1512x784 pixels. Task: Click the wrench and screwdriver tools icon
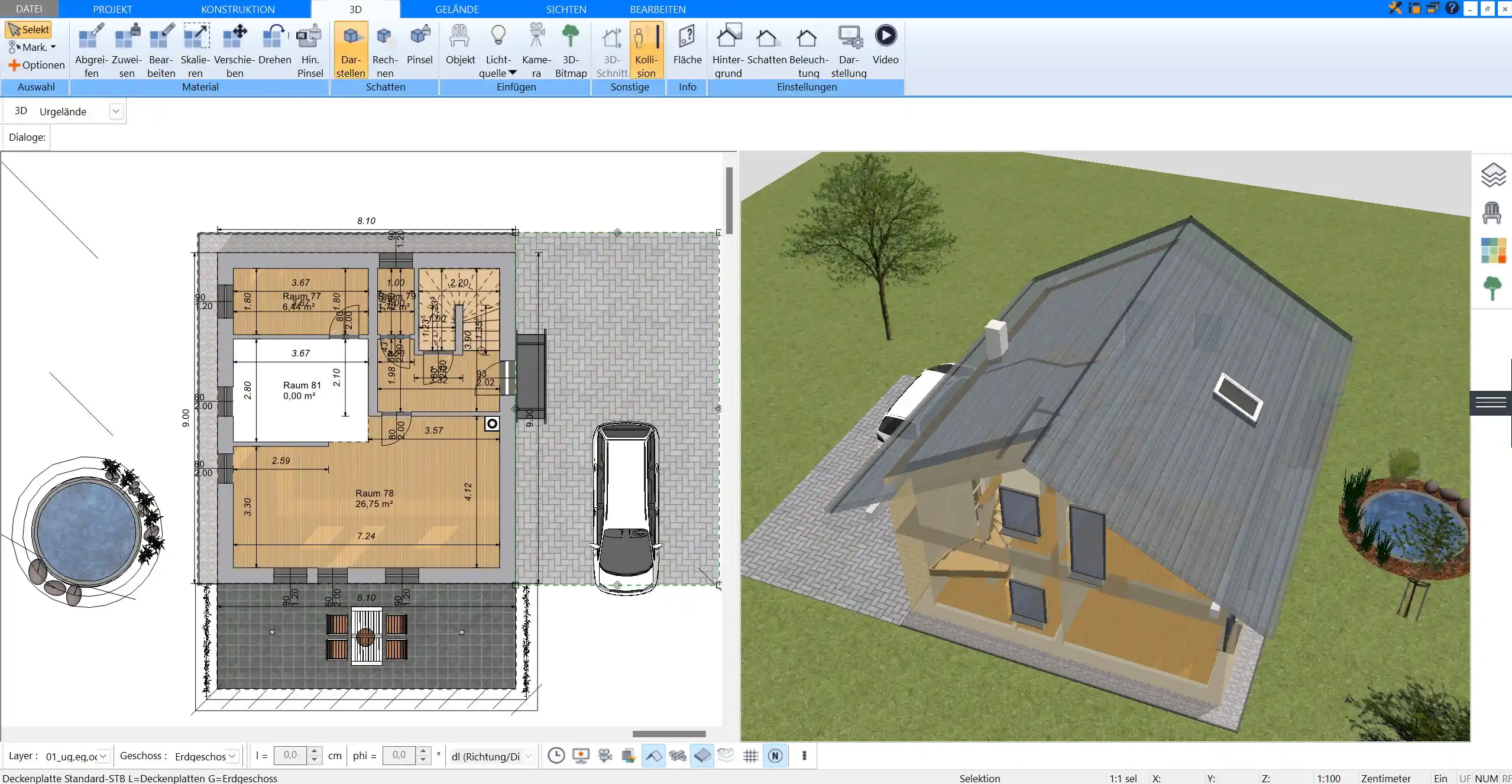pos(1396,8)
